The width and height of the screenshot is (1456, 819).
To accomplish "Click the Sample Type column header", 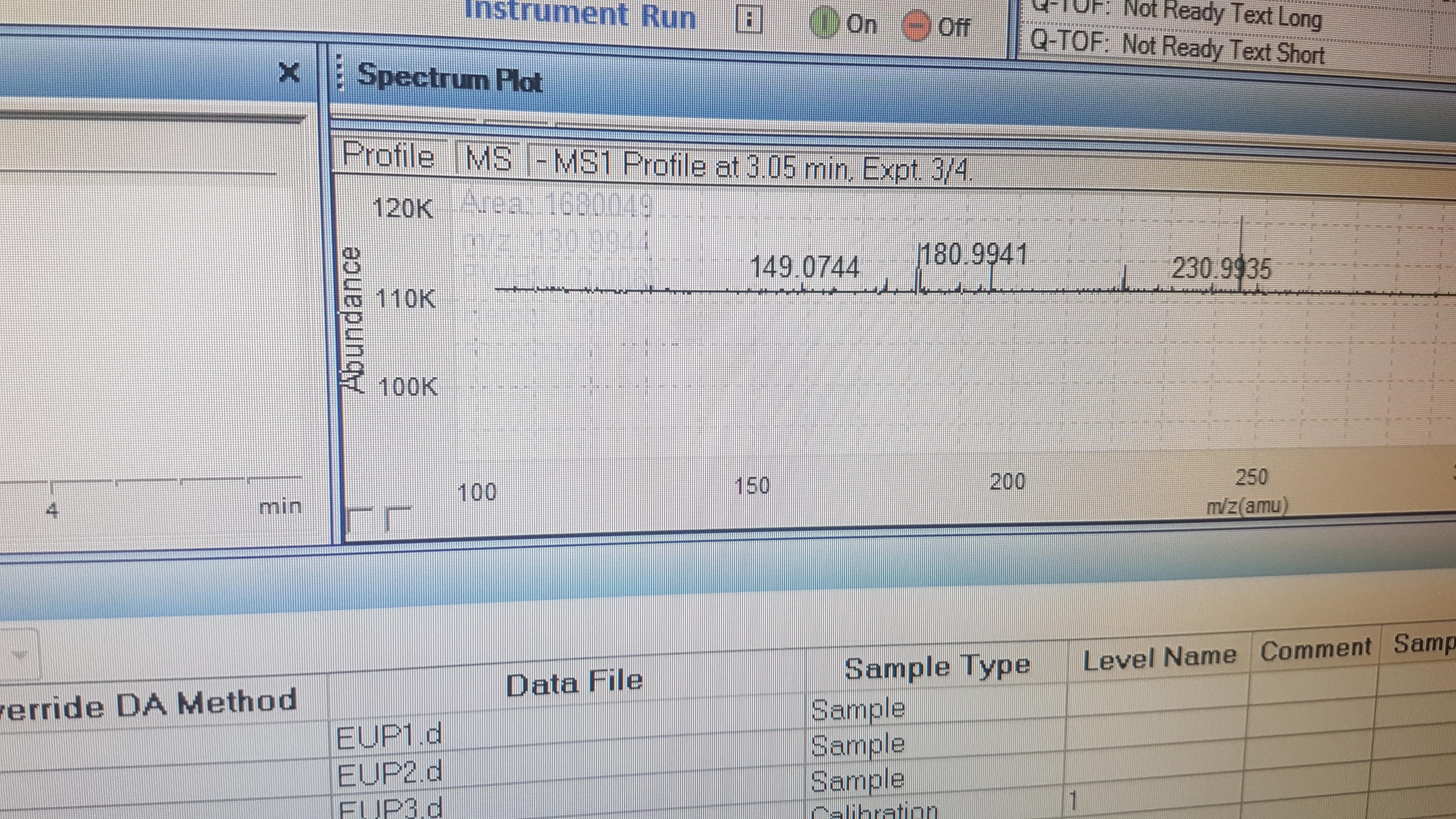I will click(x=937, y=668).
